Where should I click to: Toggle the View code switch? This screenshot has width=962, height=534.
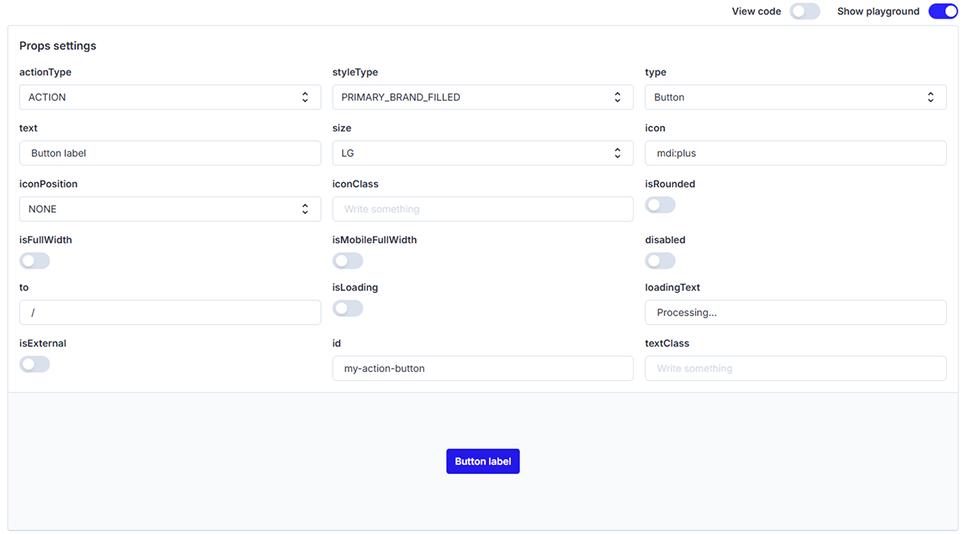[804, 11]
